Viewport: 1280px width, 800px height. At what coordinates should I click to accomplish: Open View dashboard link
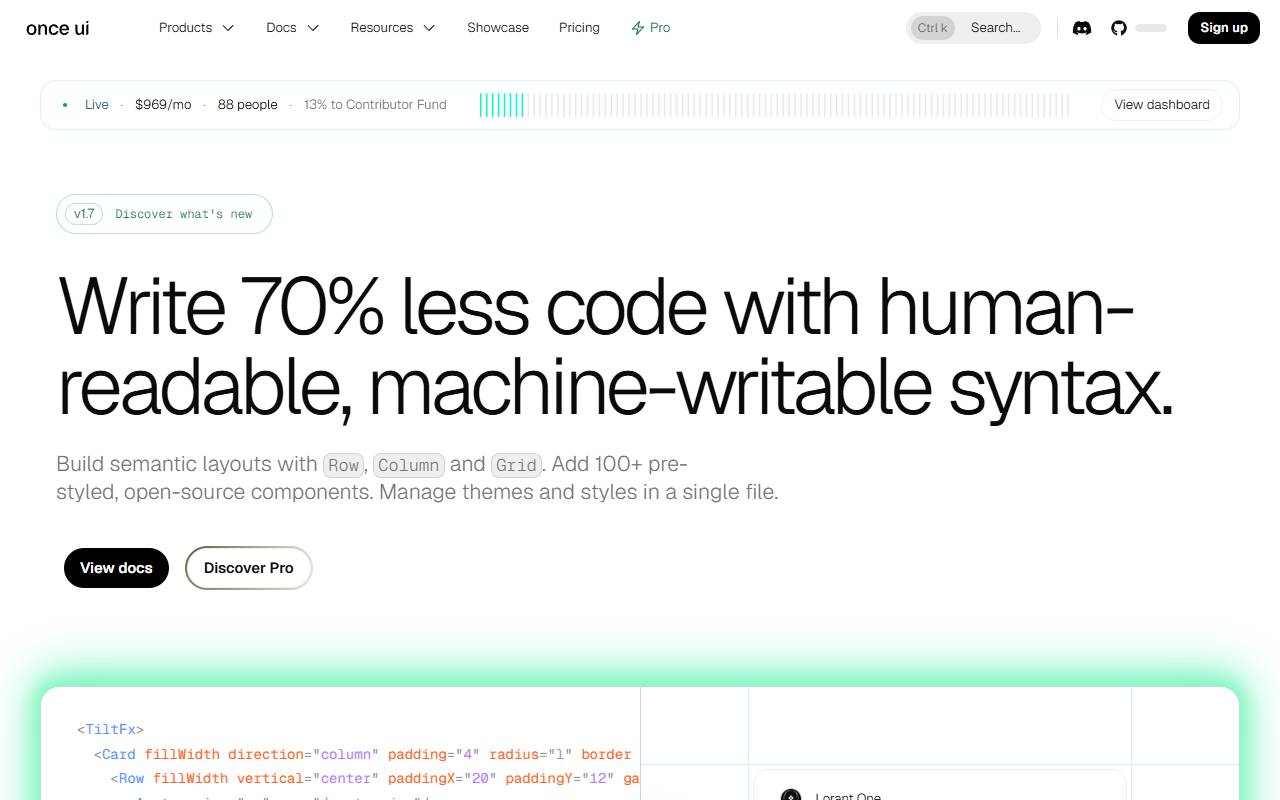(x=1162, y=105)
